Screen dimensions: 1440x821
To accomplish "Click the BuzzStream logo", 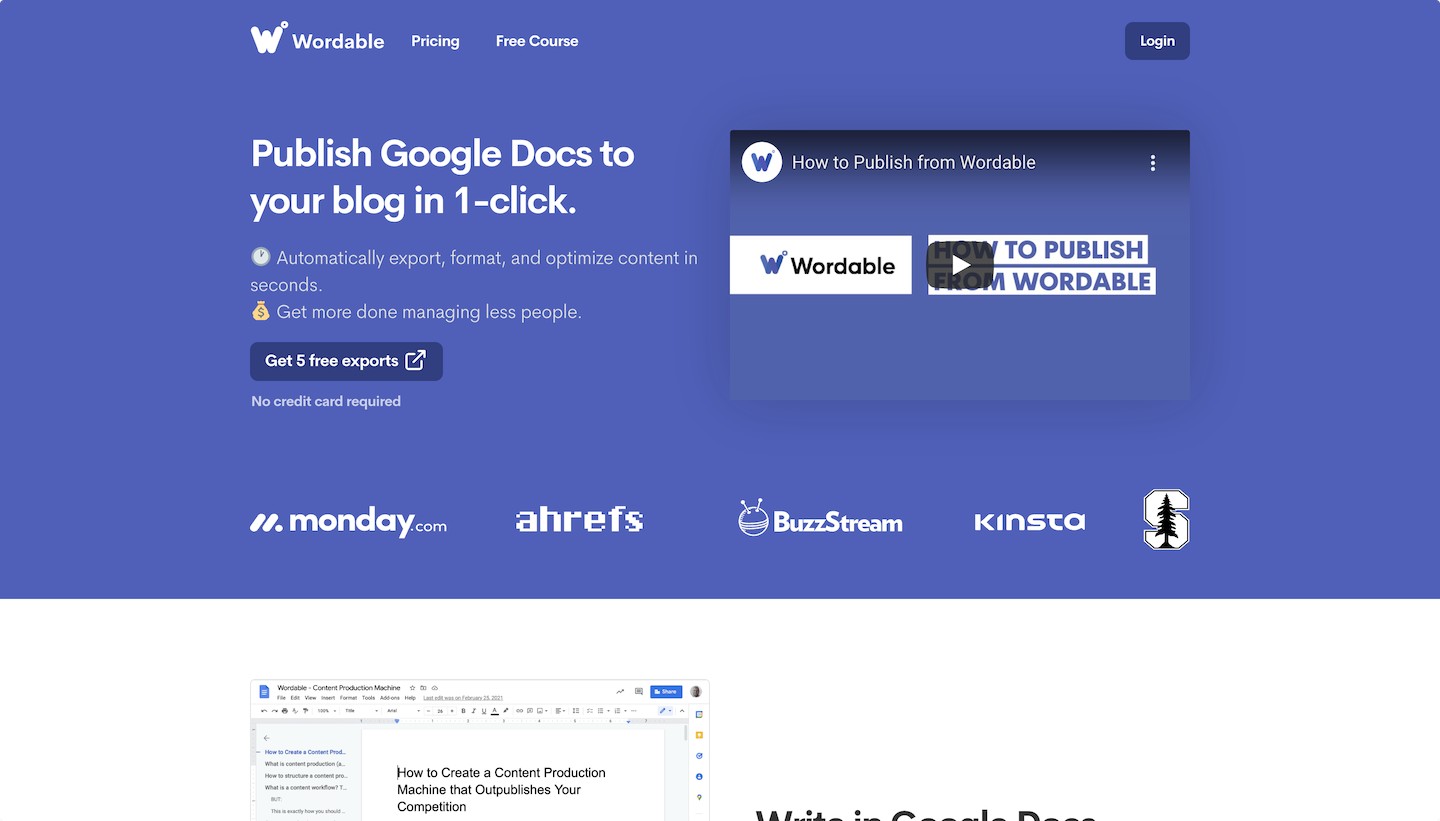I will click(x=820, y=518).
